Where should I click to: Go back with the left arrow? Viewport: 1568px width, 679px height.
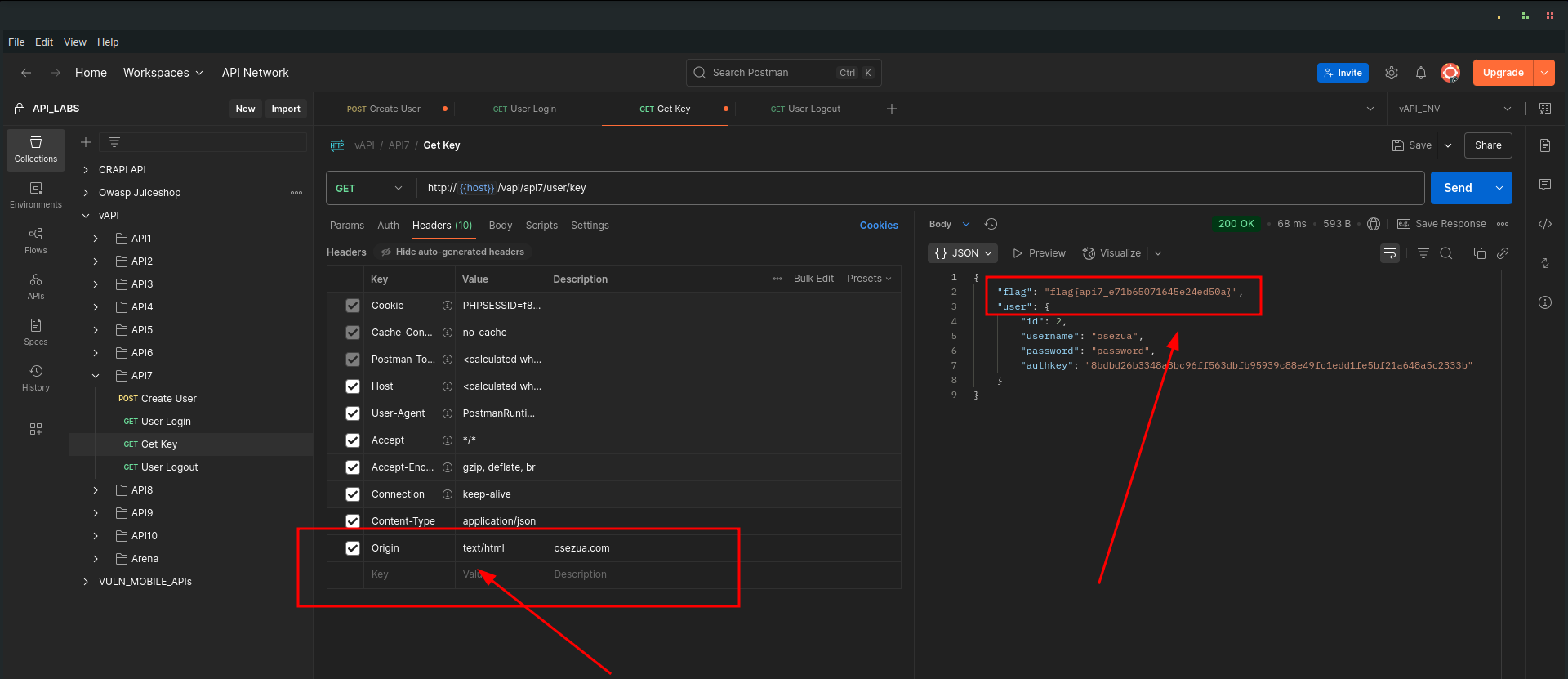(x=26, y=73)
